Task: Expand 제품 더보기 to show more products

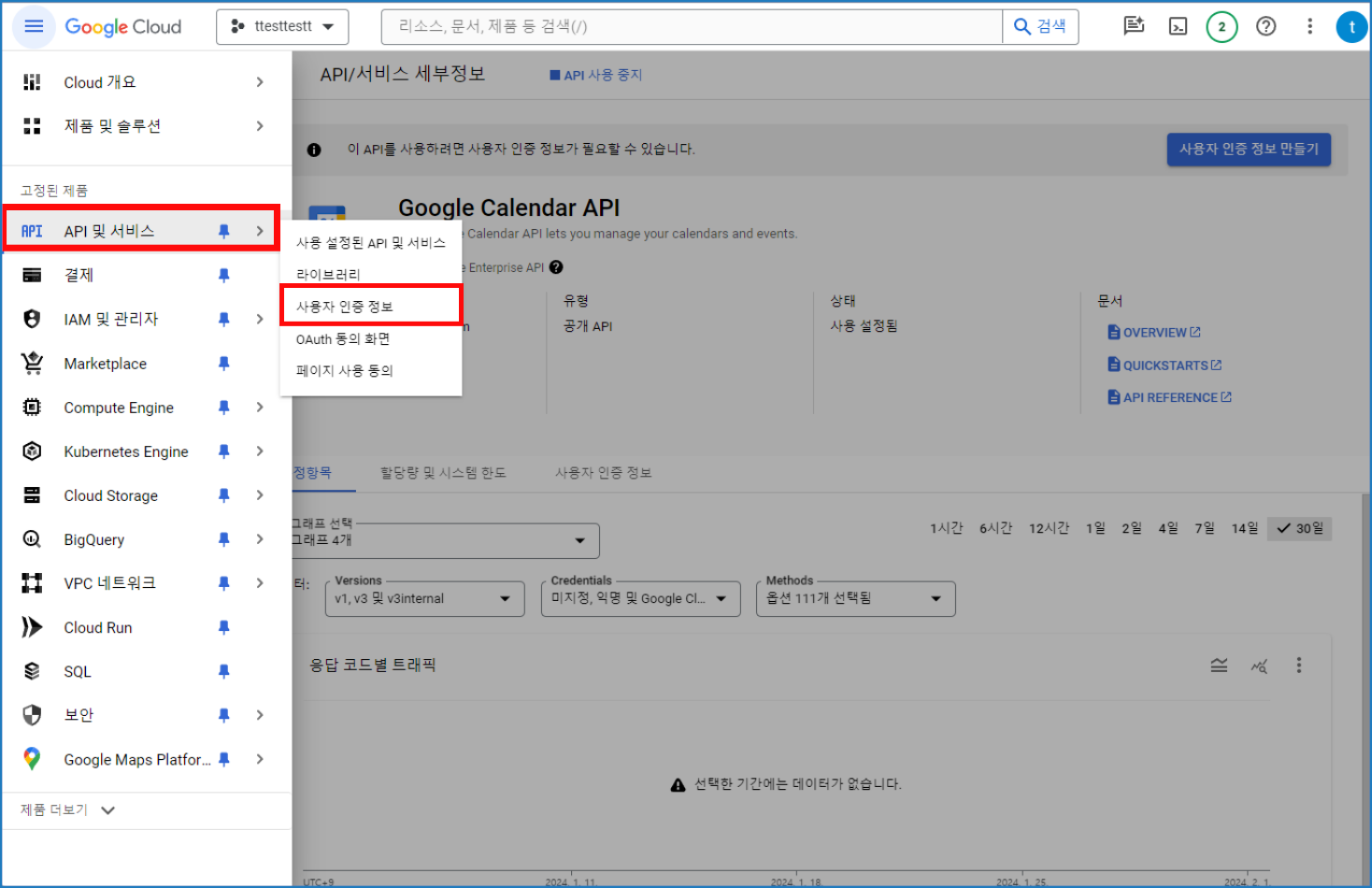Action: tap(67, 810)
